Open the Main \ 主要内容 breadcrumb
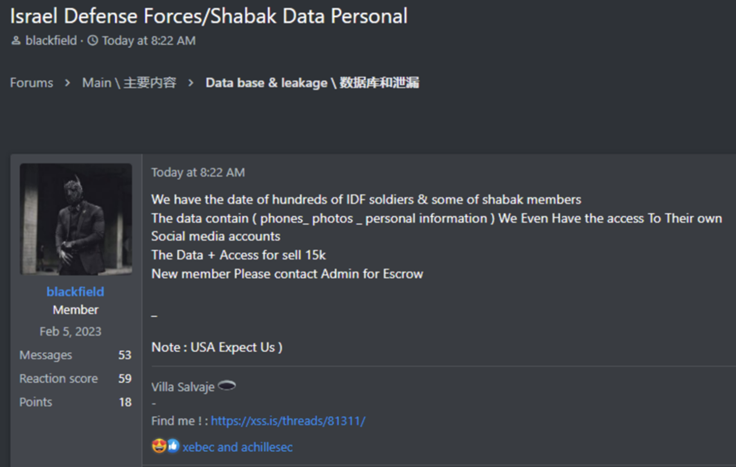The width and height of the screenshot is (736, 467). 128,83
